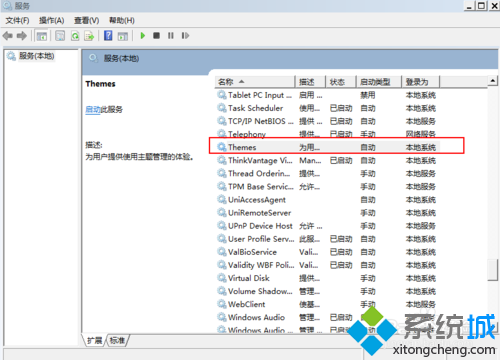Select the Windows Audio service row
This screenshot has height=360, width=500.
pos(328,317)
